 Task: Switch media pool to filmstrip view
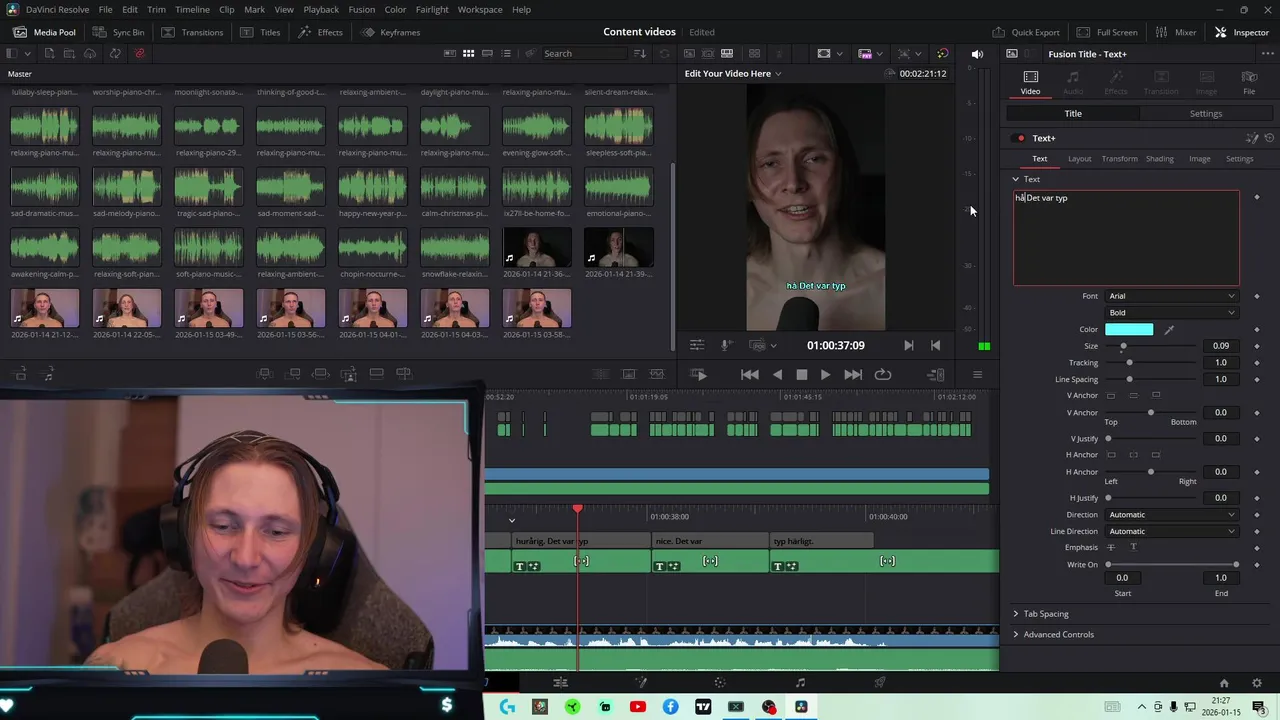click(x=487, y=53)
